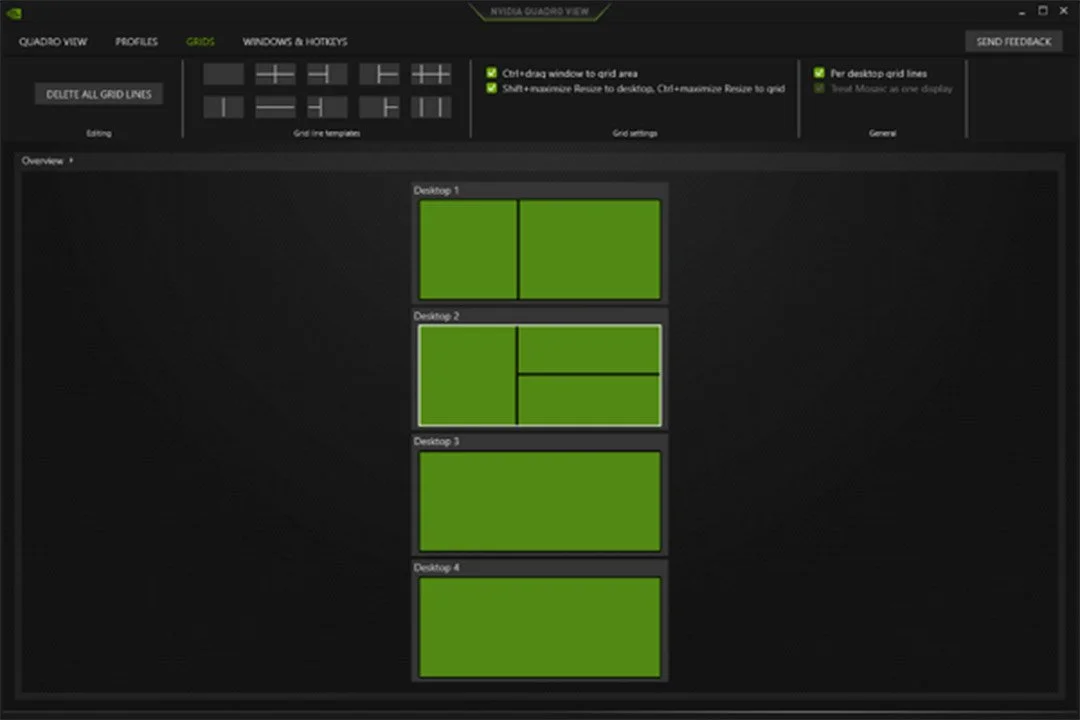Click the Desktop 1 label
Image resolution: width=1080 pixels, height=720 pixels.
click(x=436, y=190)
